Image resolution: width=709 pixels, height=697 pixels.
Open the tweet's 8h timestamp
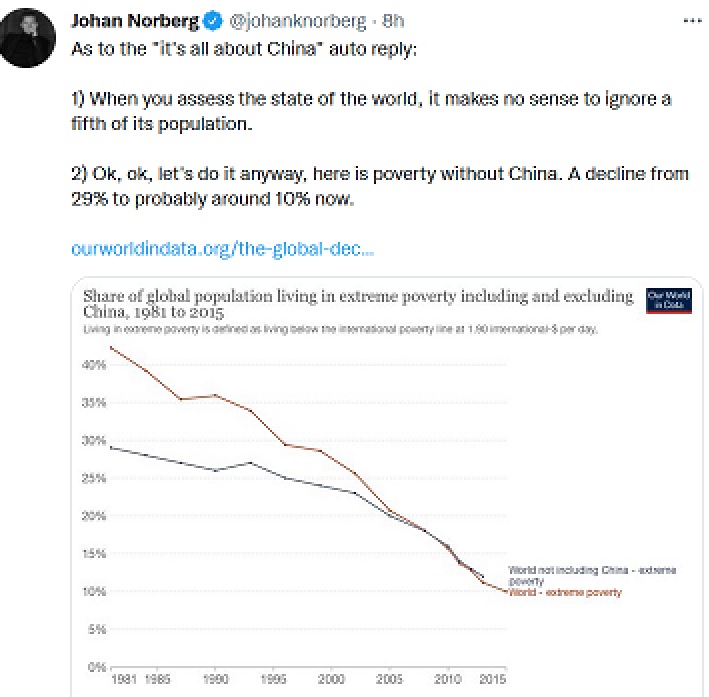[x=393, y=21]
